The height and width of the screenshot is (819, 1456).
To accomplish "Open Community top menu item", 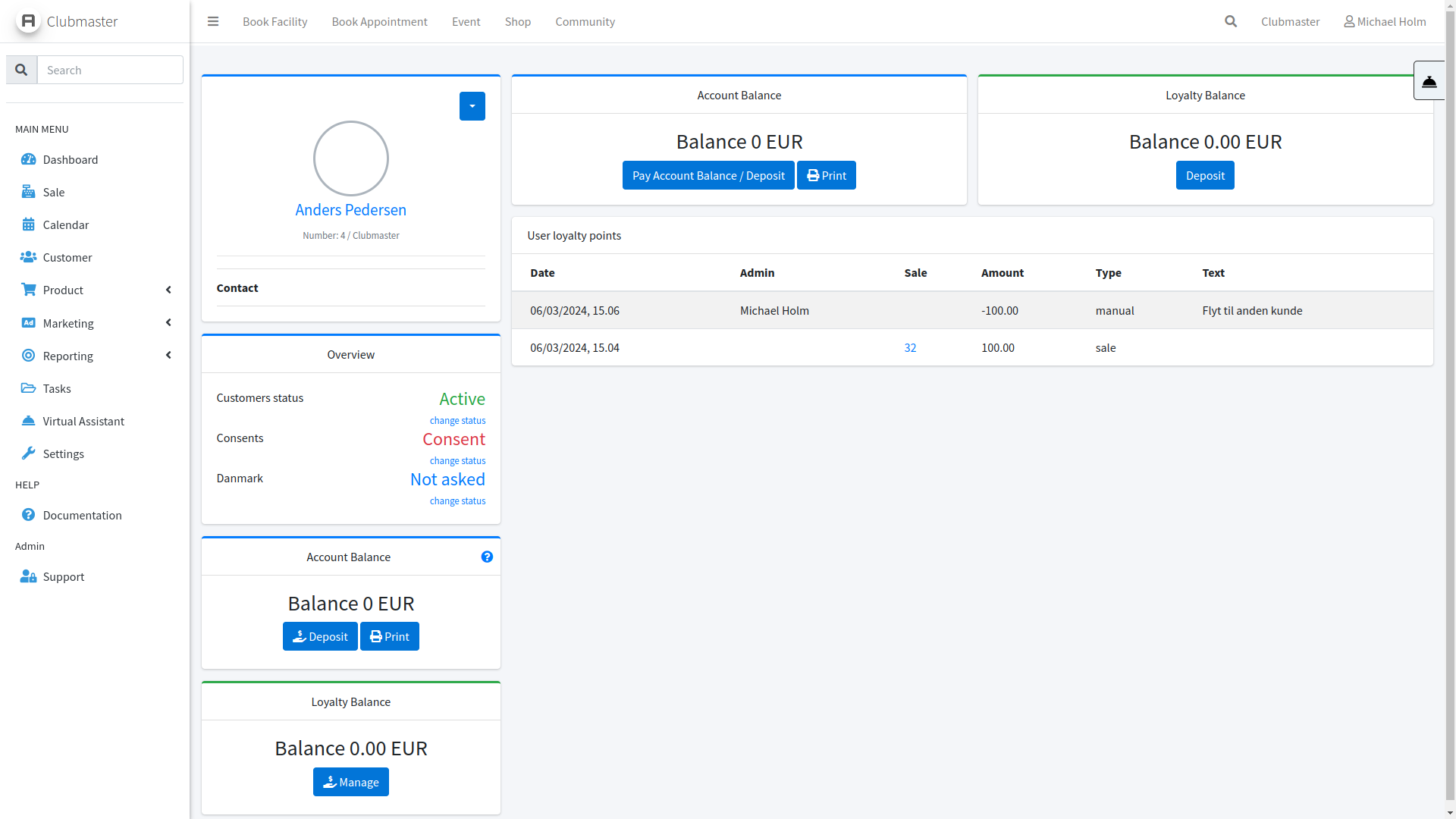I will (x=585, y=21).
